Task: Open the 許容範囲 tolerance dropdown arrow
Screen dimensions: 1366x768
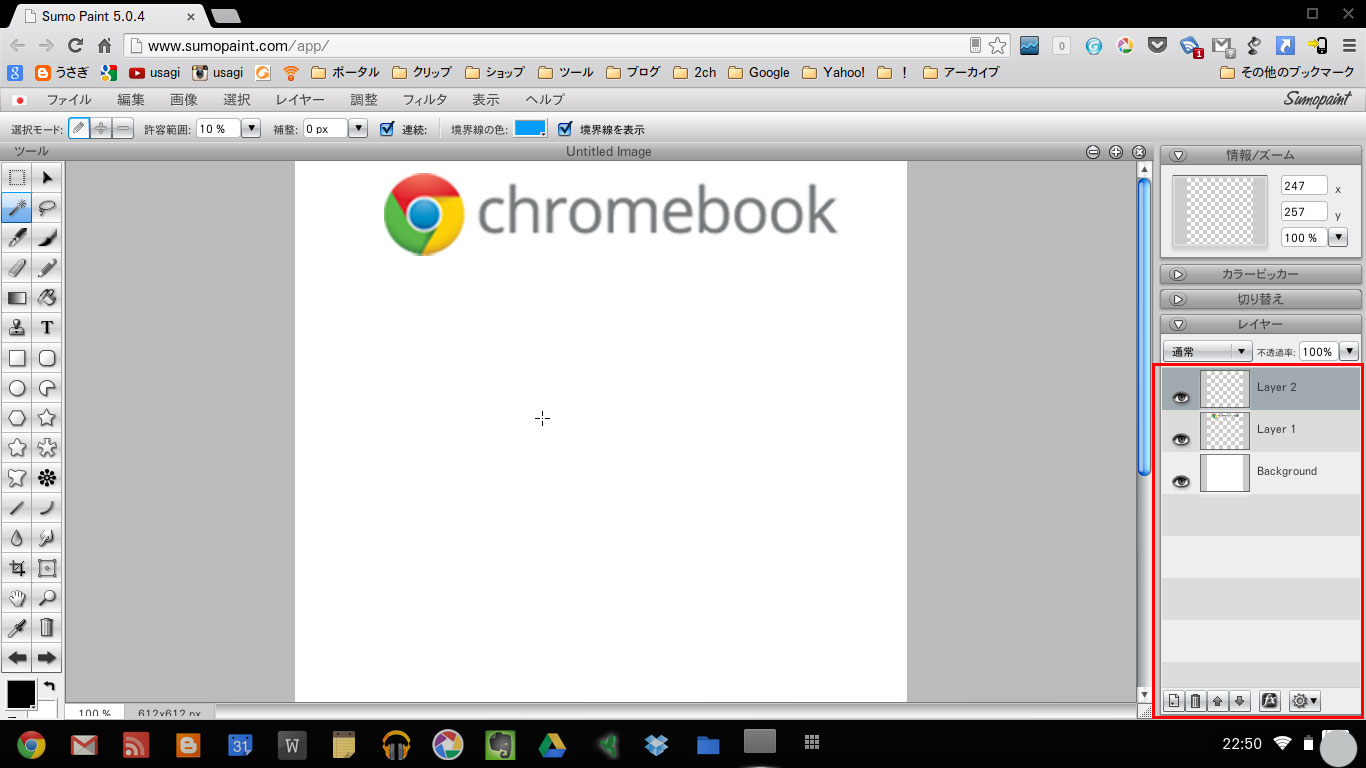Action: click(251, 129)
